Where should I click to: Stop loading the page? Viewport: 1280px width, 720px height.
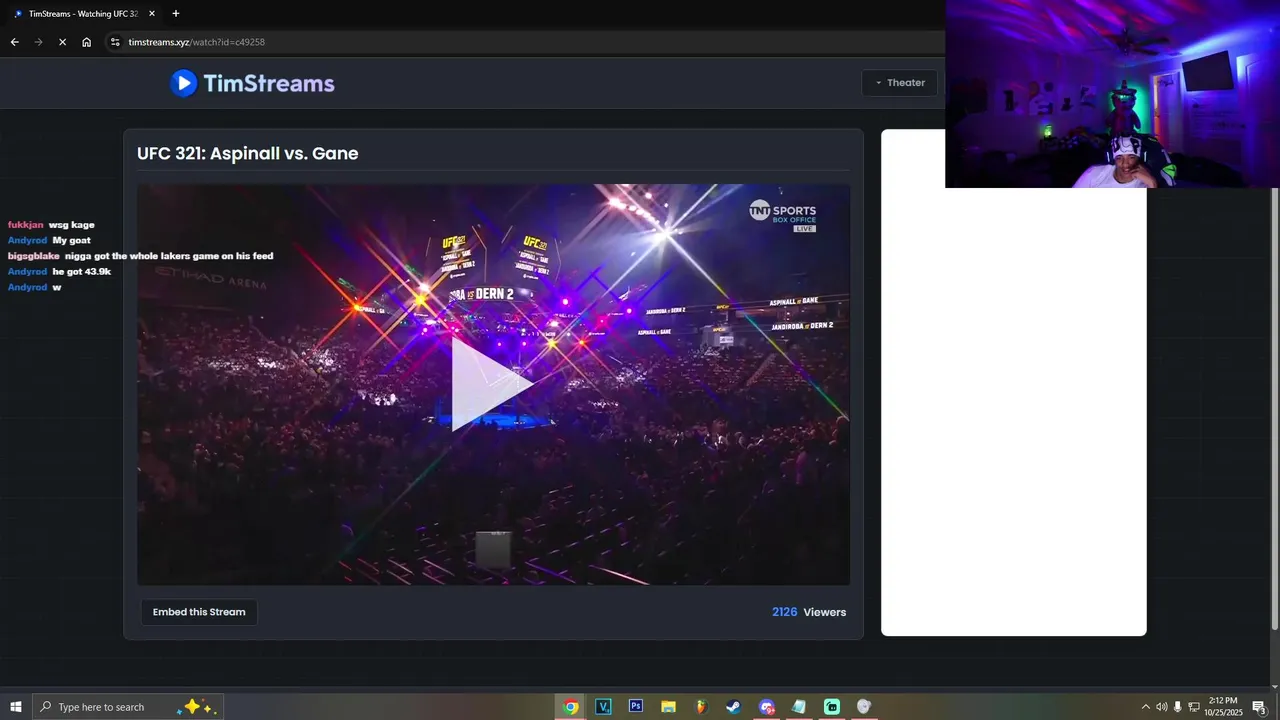[62, 42]
